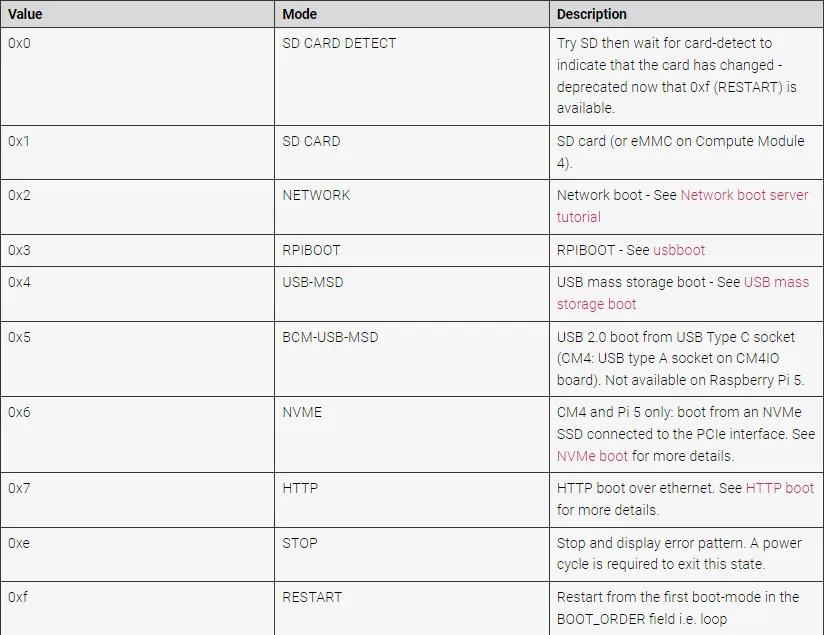Select the STOP mode cell
This screenshot has width=824, height=635.
[411, 554]
